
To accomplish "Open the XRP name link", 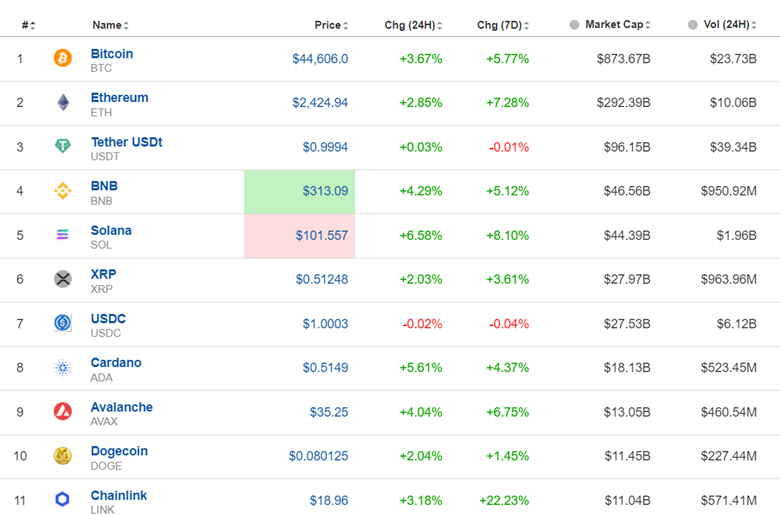I will coord(103,274).
